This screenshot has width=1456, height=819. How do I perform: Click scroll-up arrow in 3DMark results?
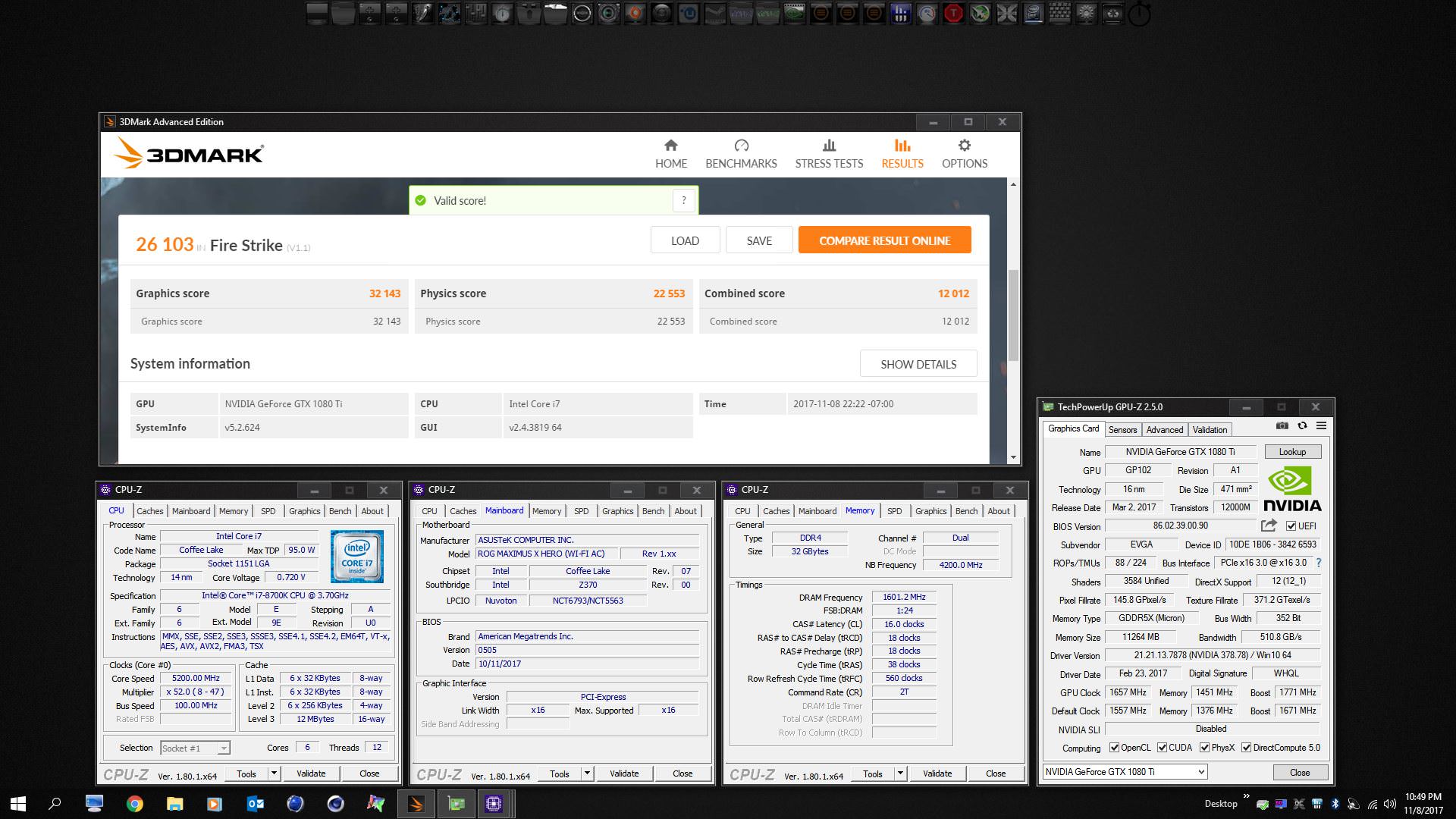pos(1013,184)
